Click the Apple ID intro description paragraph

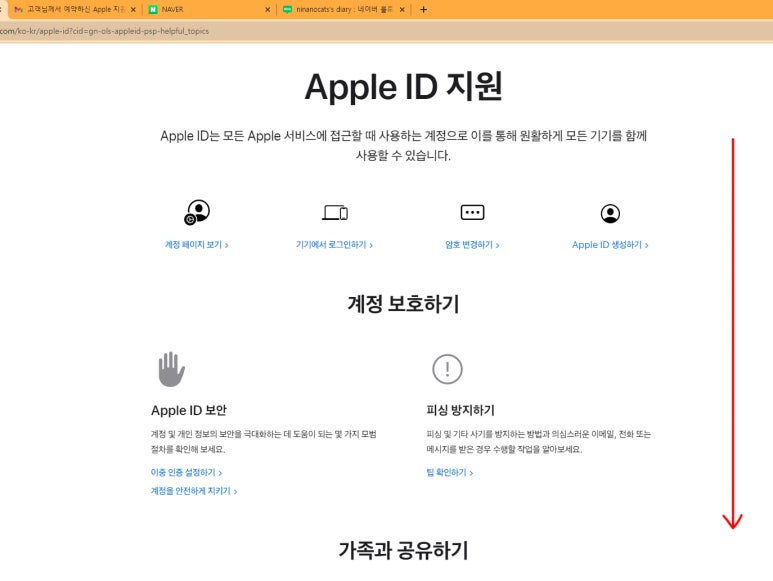pos(403,145)
